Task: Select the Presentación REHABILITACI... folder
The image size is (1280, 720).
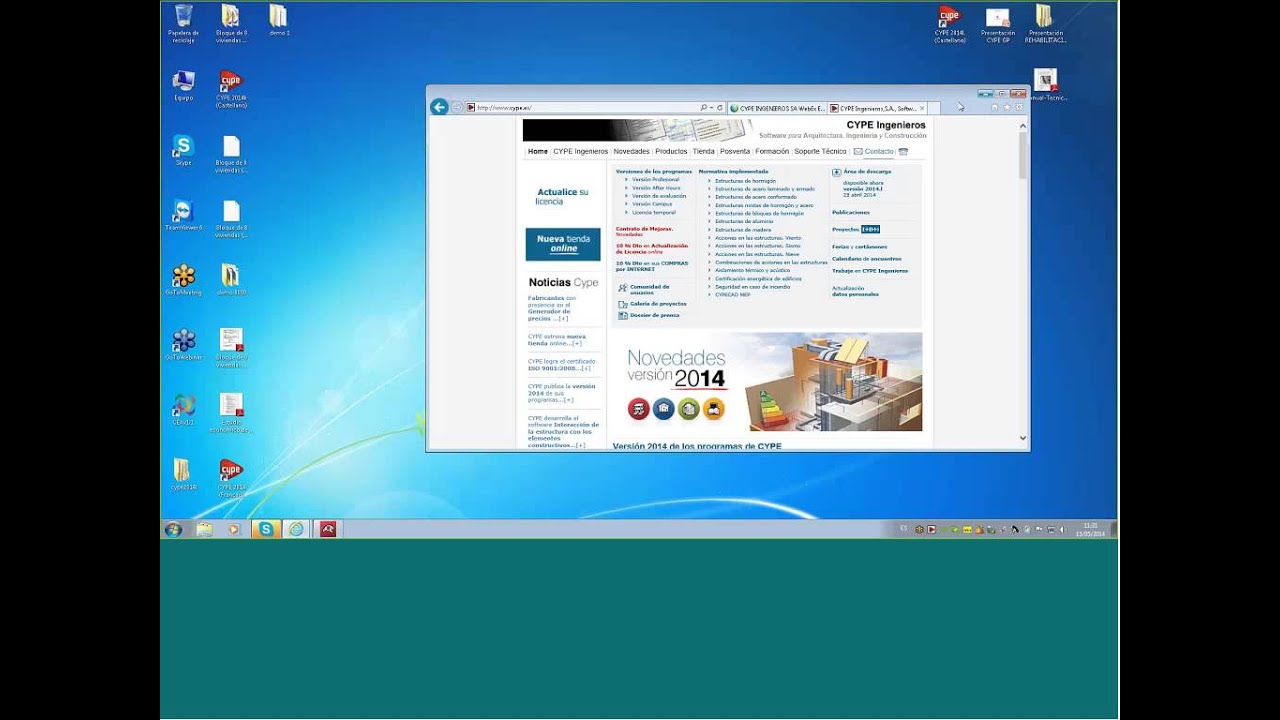Action: click(1045, 24)
